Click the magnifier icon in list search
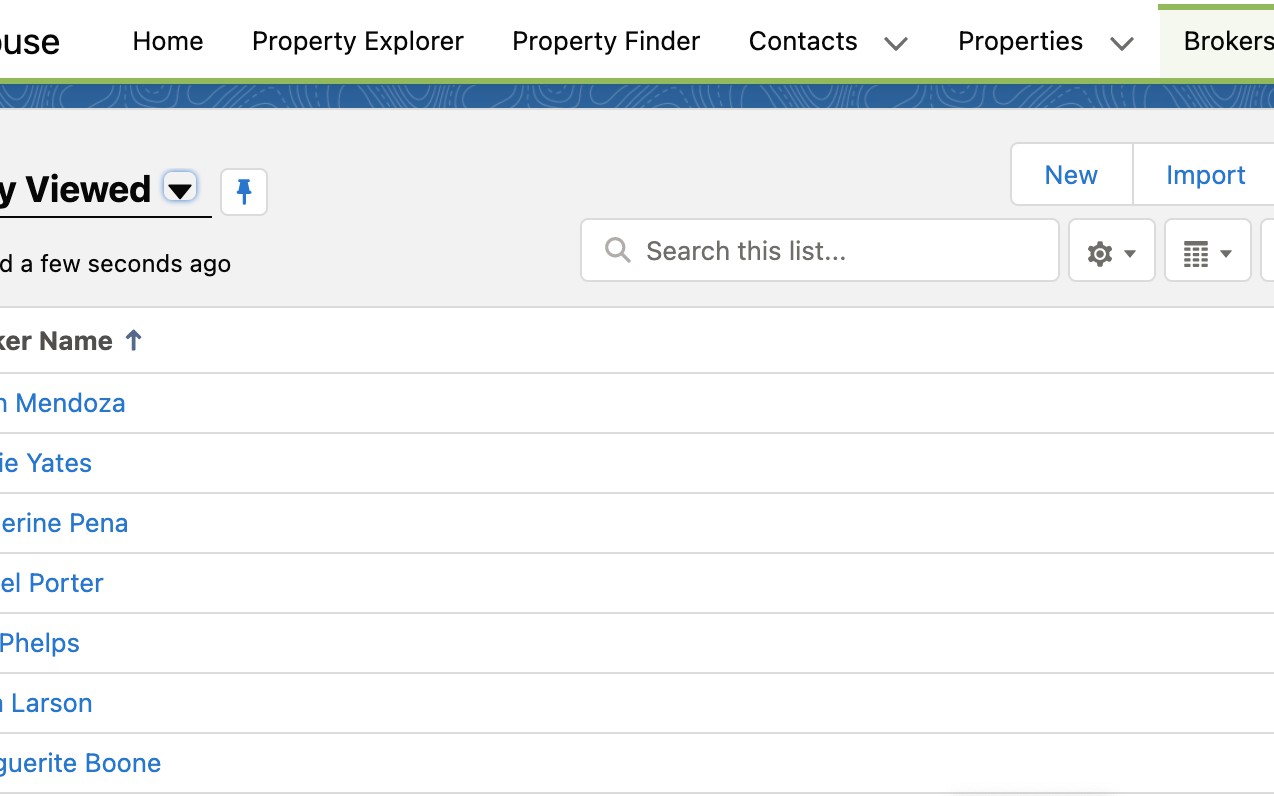The height and width of the screenshot is (796, 1274). 618,250
